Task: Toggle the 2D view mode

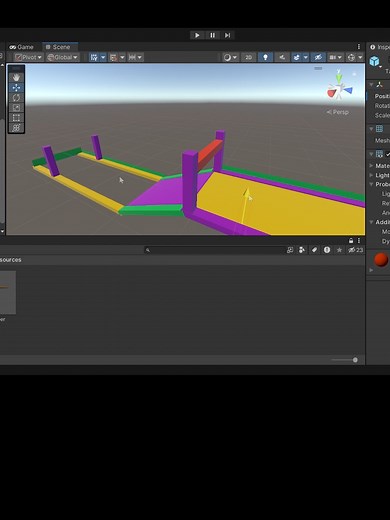Action: coord(249,57)
